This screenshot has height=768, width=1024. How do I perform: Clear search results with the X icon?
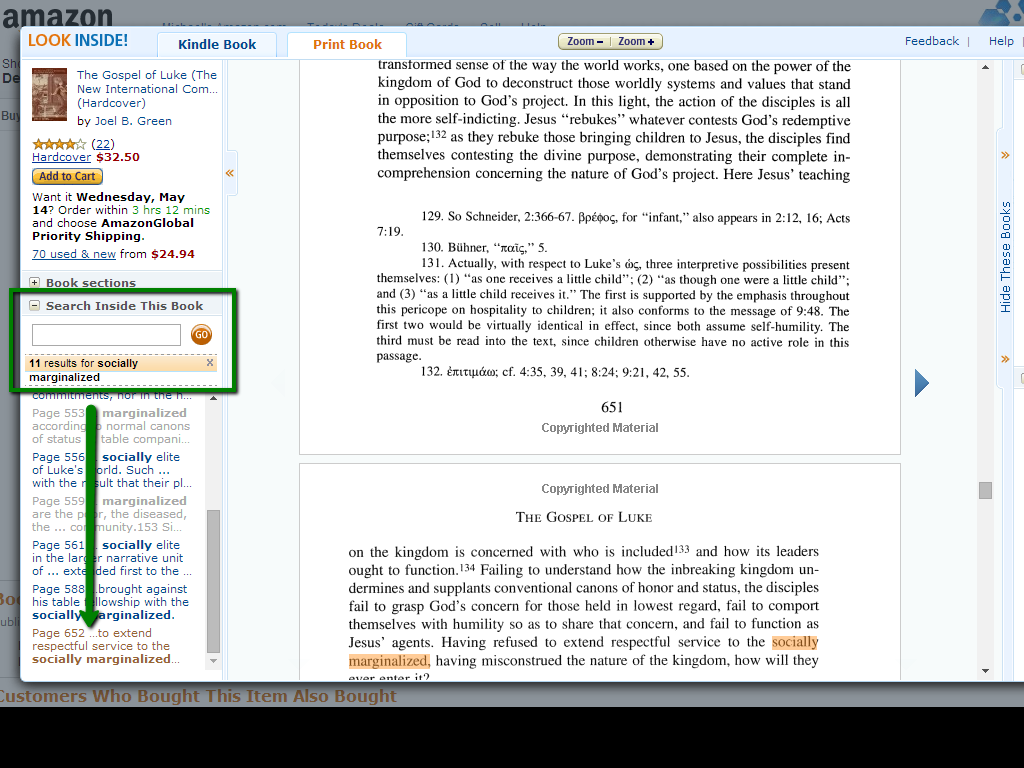tap(210, 362)
